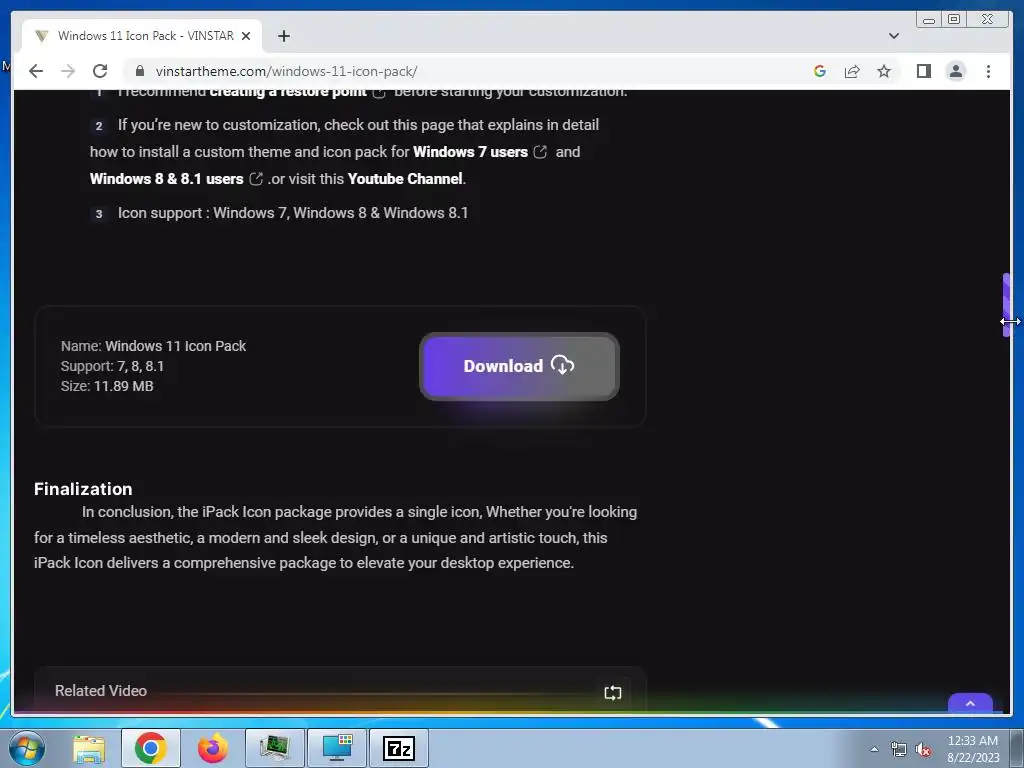Open File Explorer from taskbar
This screenshot has height=768, width=1024.
[89, 748]
